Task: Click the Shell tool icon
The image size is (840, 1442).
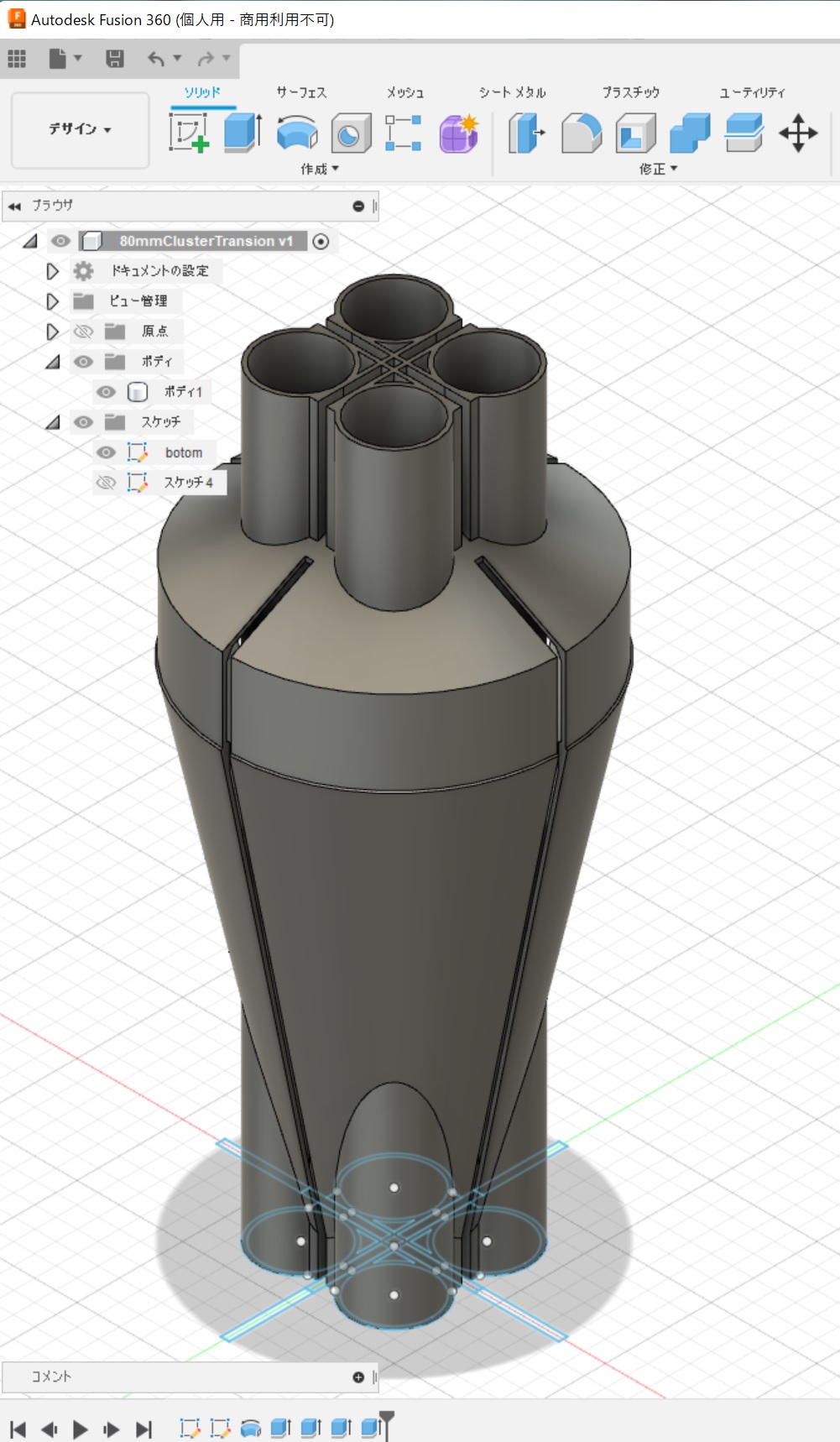Action: tap(635, 133)
